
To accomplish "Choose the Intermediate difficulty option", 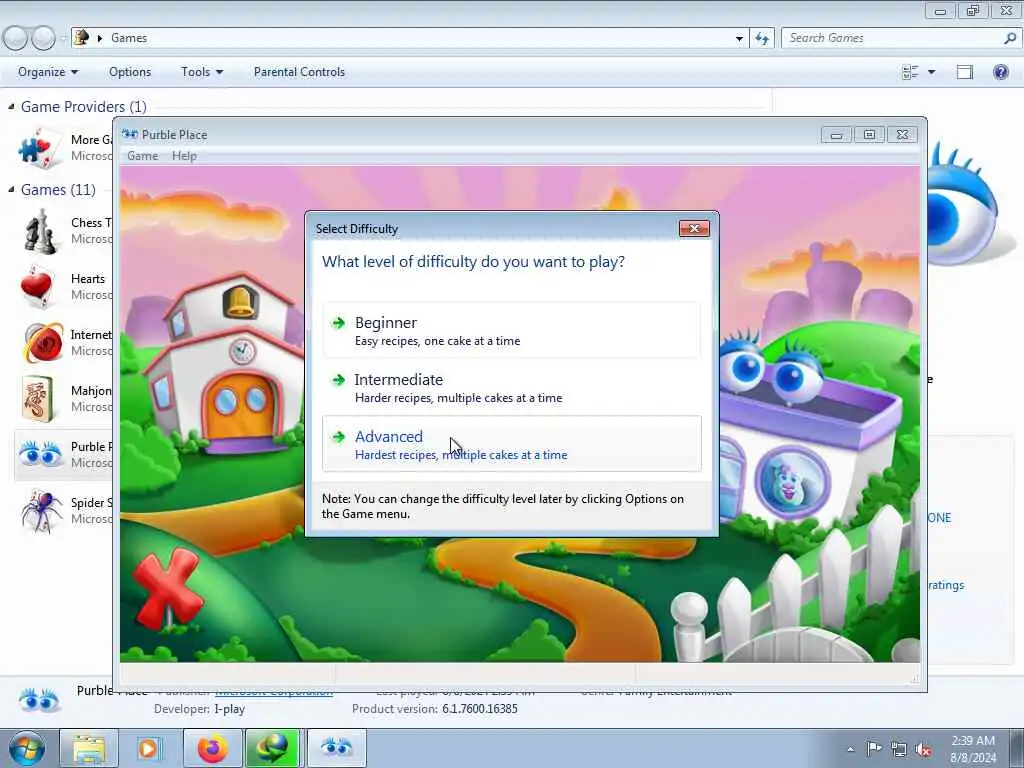I will [511, 387].
